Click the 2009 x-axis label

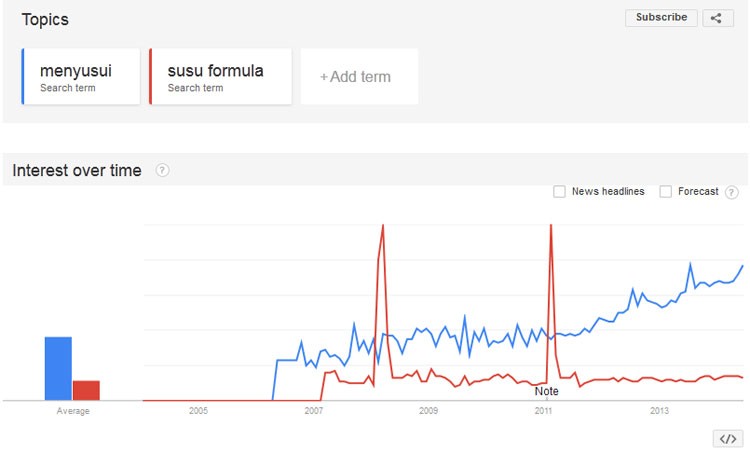click(428, 411)
